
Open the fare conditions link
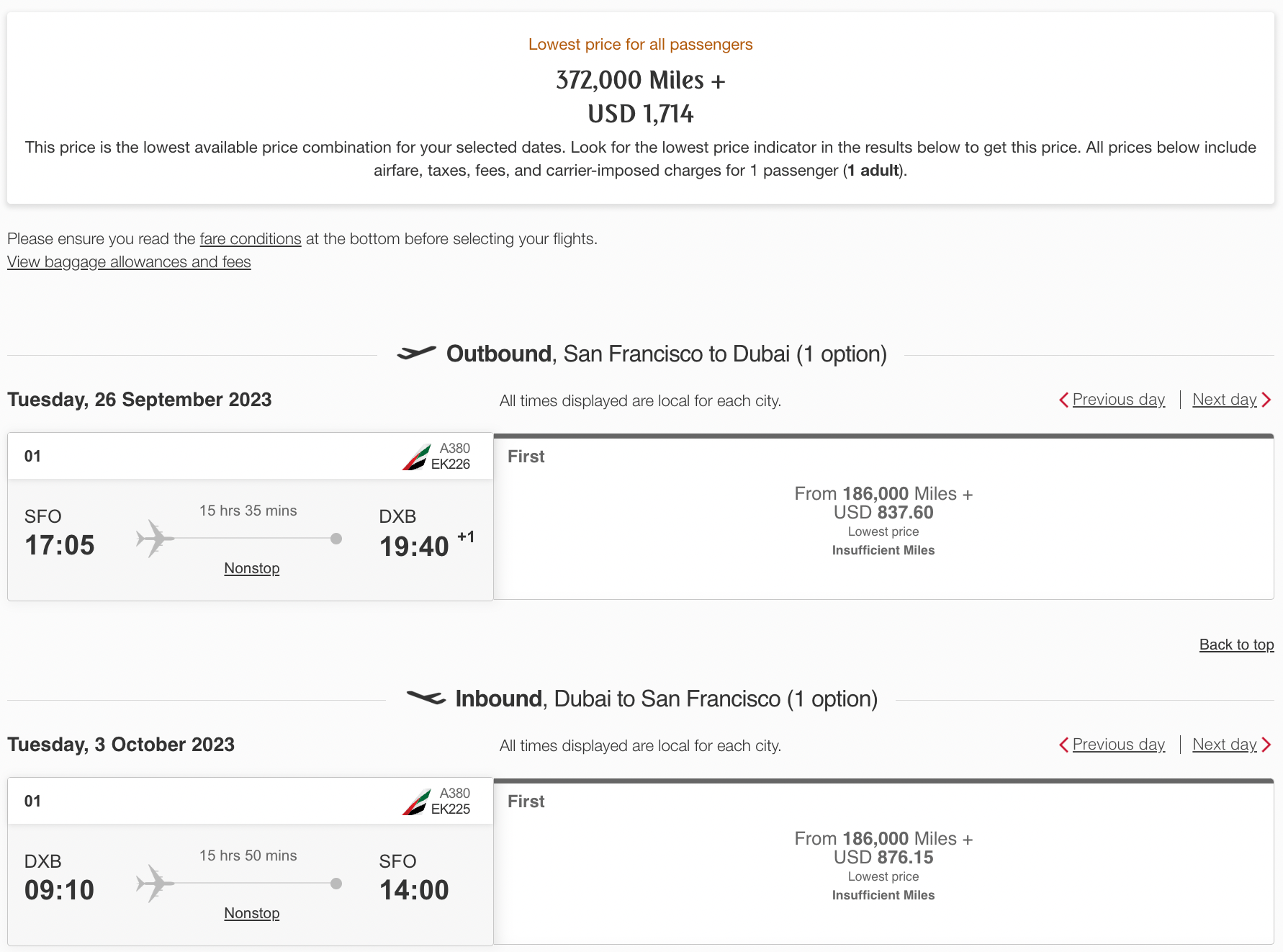[250, 238]
